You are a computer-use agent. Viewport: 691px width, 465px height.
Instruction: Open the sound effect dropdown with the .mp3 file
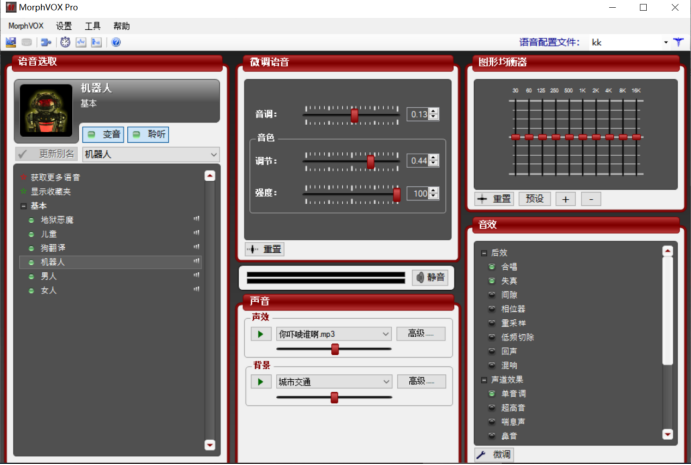334,334
